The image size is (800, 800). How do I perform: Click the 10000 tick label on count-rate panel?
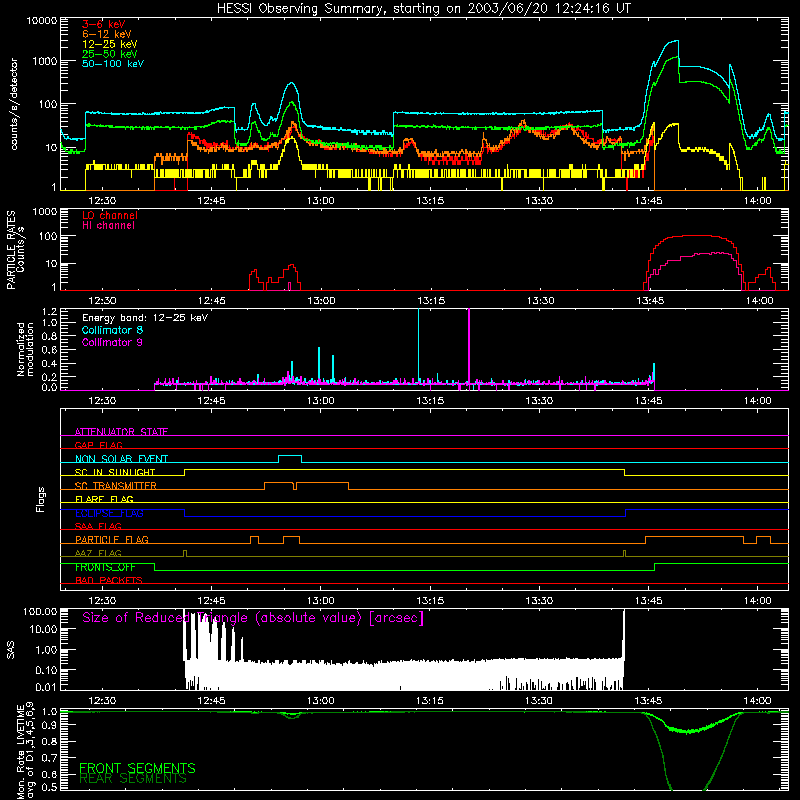click(x=42, y=21)
